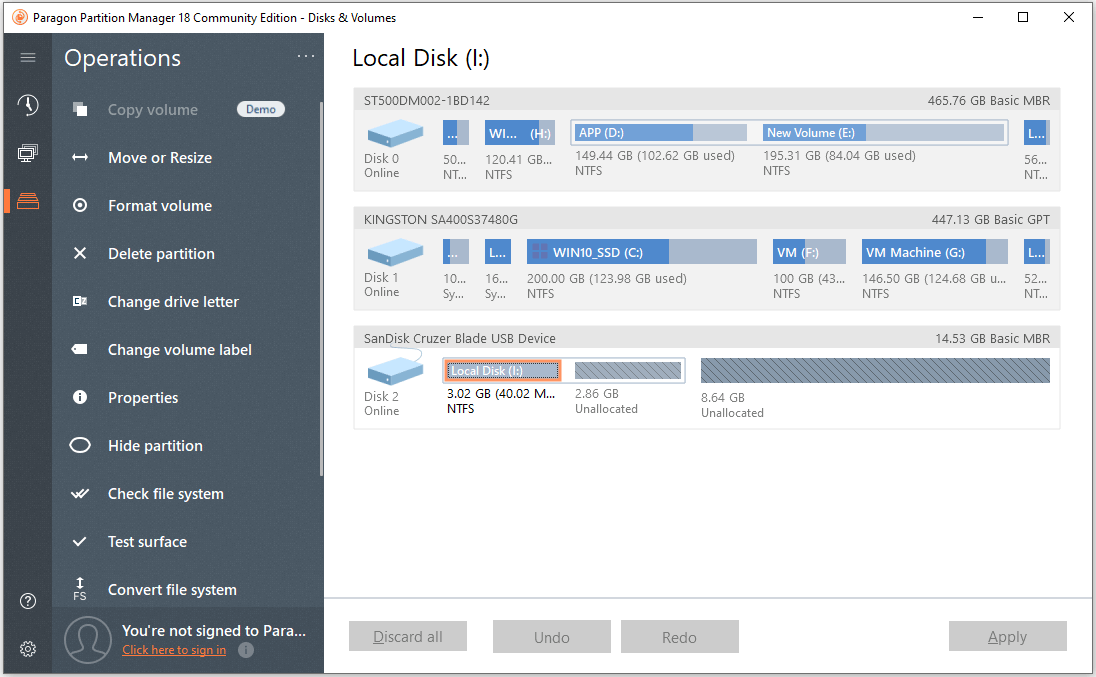Open the Backup & Recovery clock icon
Screen dimensions: 1096x677
pyautogui.click(x=28, y=105)
